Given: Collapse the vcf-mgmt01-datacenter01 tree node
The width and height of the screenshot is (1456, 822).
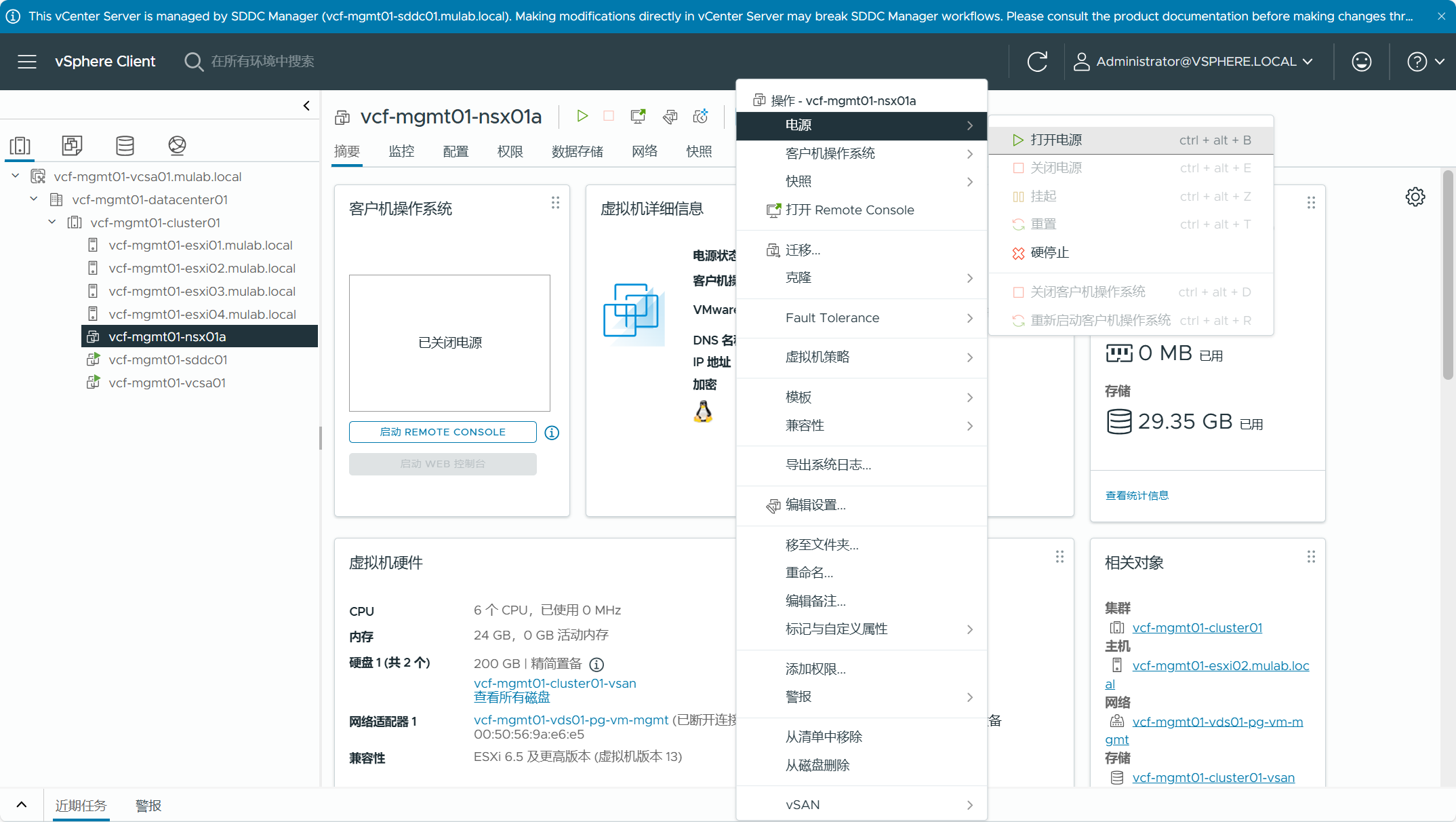Looking at the screenshot, I should point(34,199).
